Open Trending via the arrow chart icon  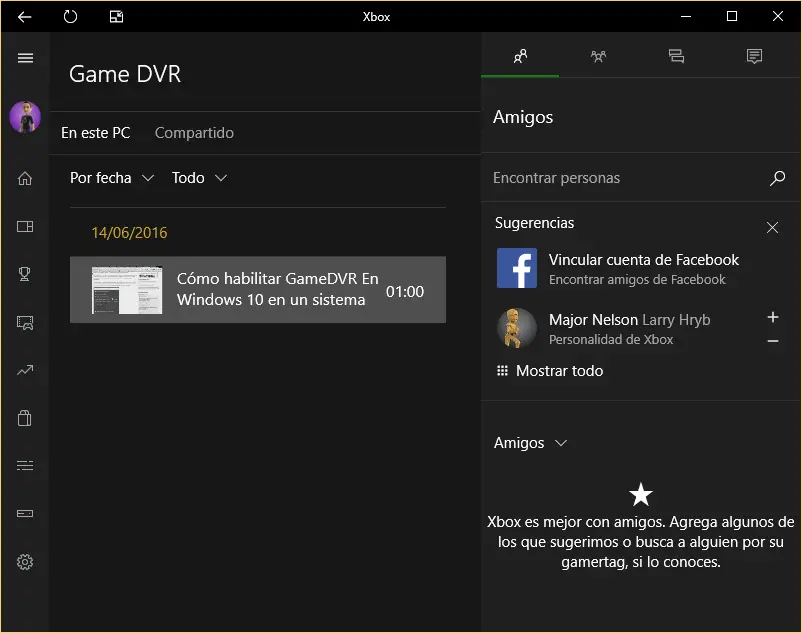(x=25, y=370)
